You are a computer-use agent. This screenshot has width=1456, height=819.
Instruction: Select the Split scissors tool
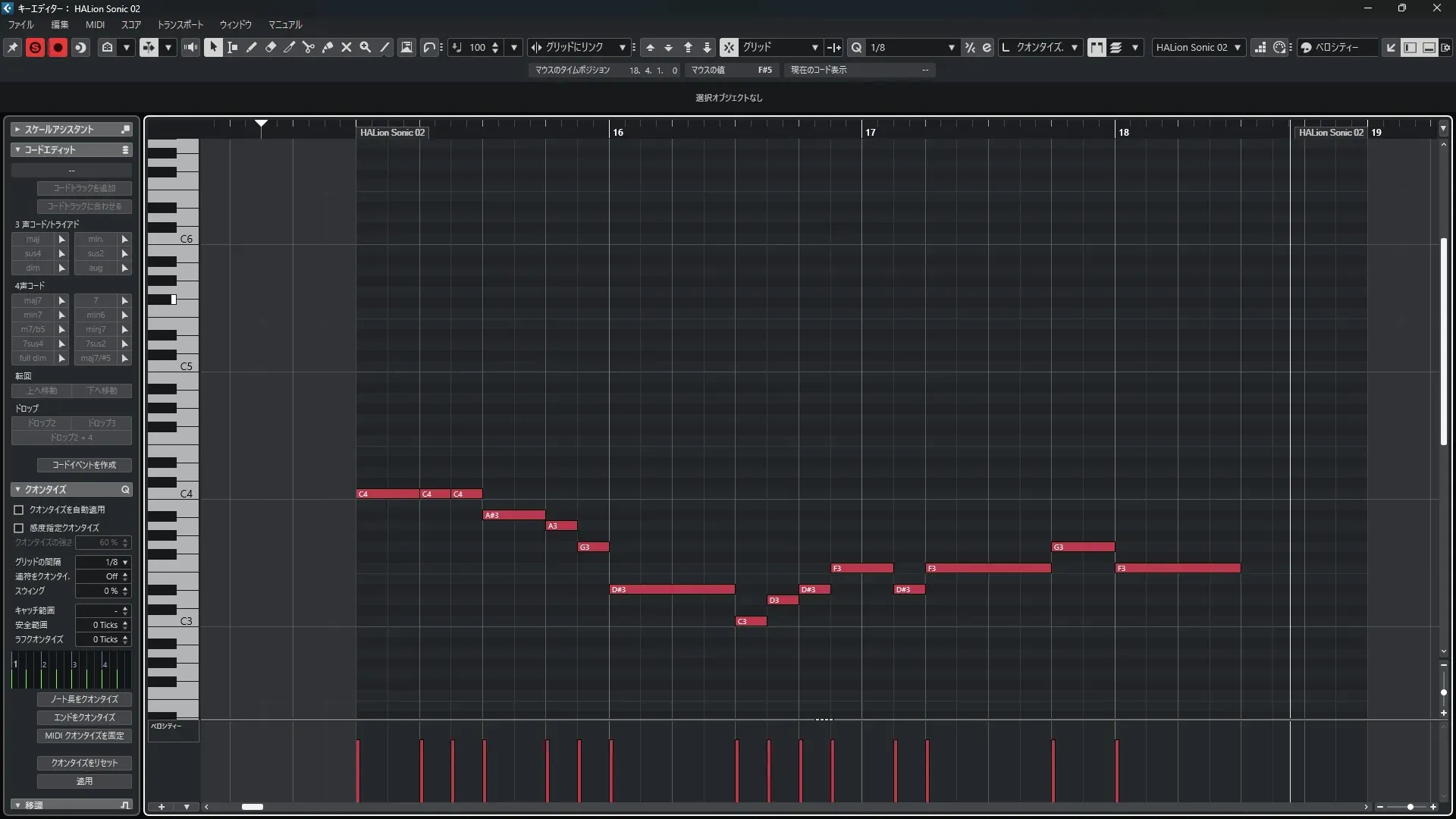click(x=309, y=47)
